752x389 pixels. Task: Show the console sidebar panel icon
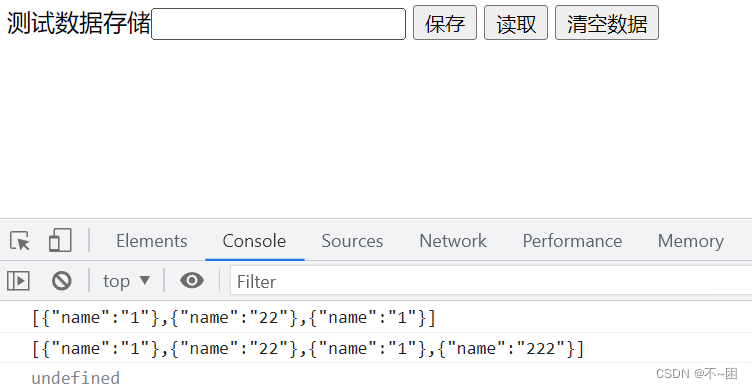[x=18, y=281]
